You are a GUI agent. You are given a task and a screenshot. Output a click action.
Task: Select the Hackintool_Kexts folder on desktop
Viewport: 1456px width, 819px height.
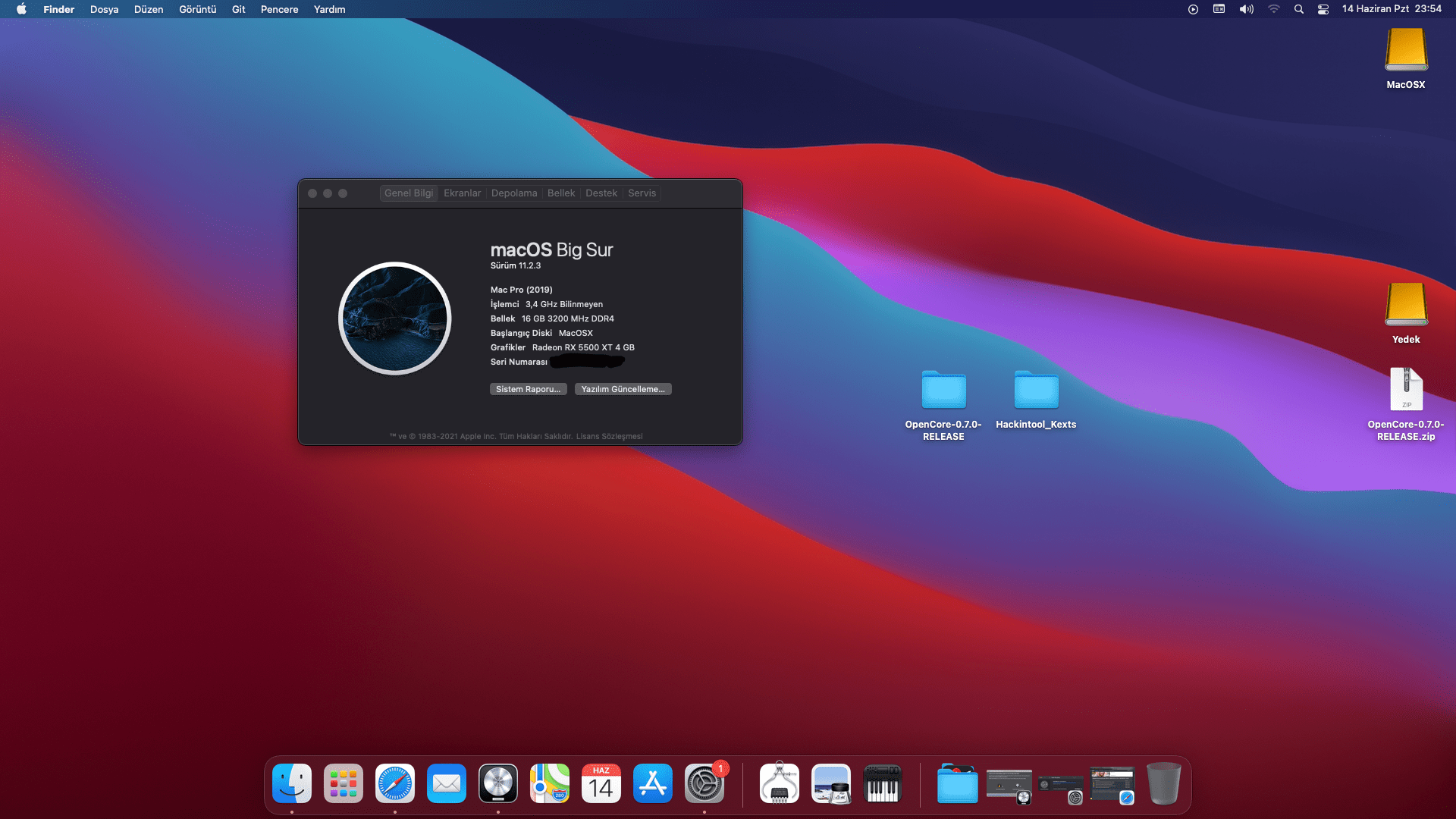[1036, 391]
